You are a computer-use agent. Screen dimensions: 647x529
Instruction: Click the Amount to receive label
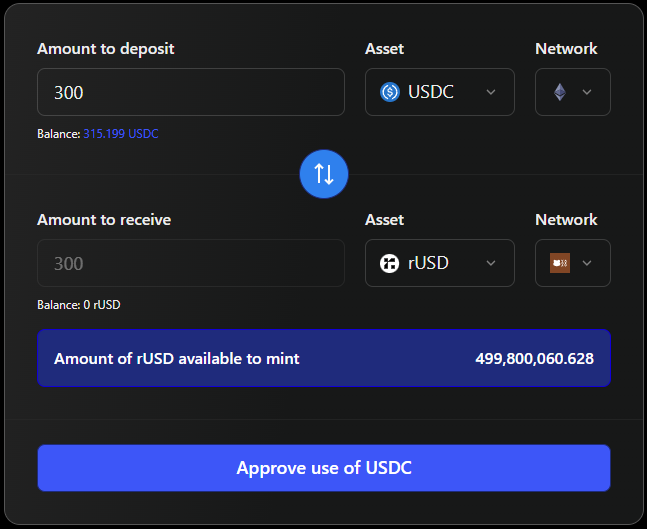pos(104,220)
